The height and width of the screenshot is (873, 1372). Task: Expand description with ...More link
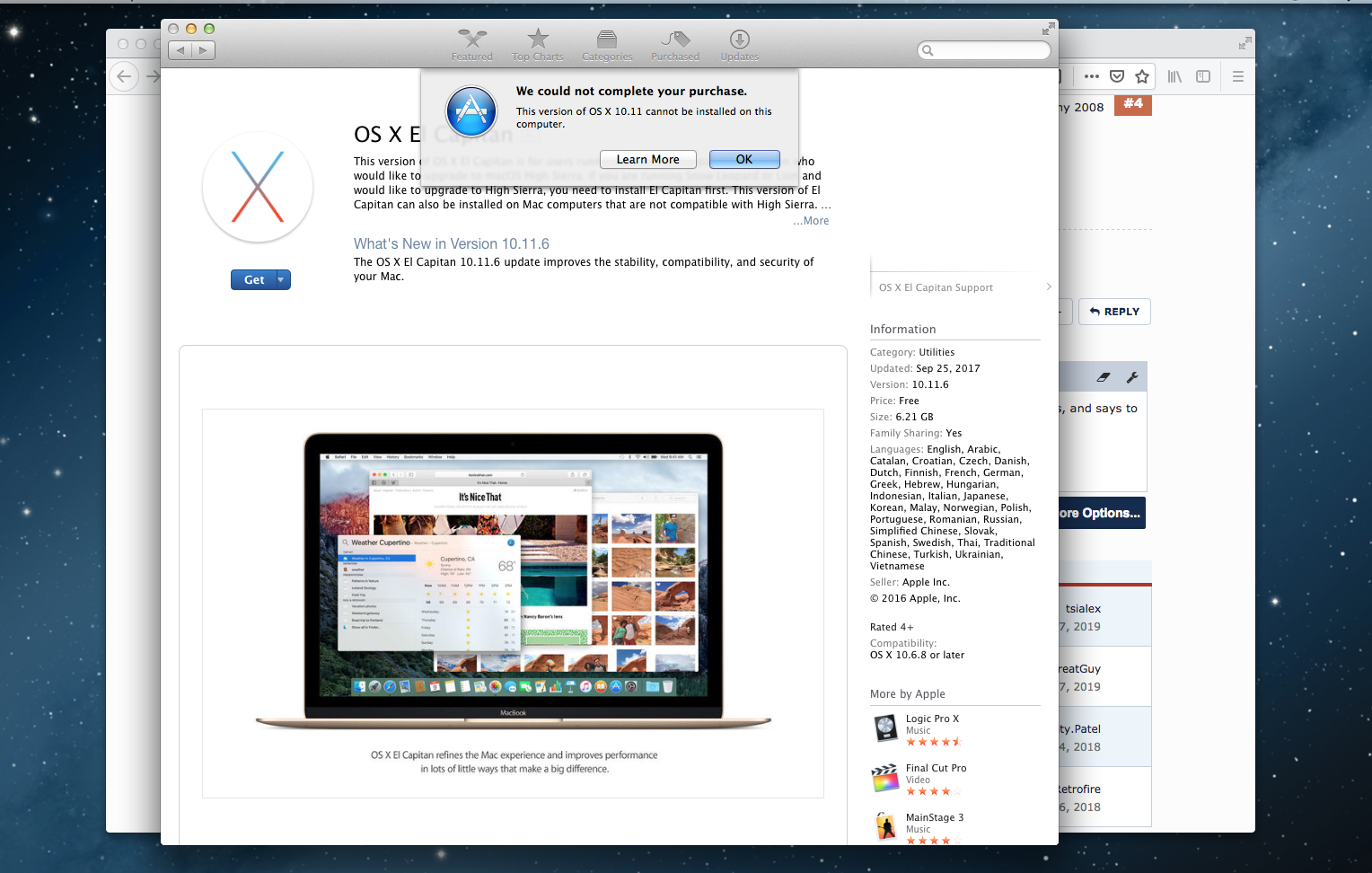(x=811, y=221)
